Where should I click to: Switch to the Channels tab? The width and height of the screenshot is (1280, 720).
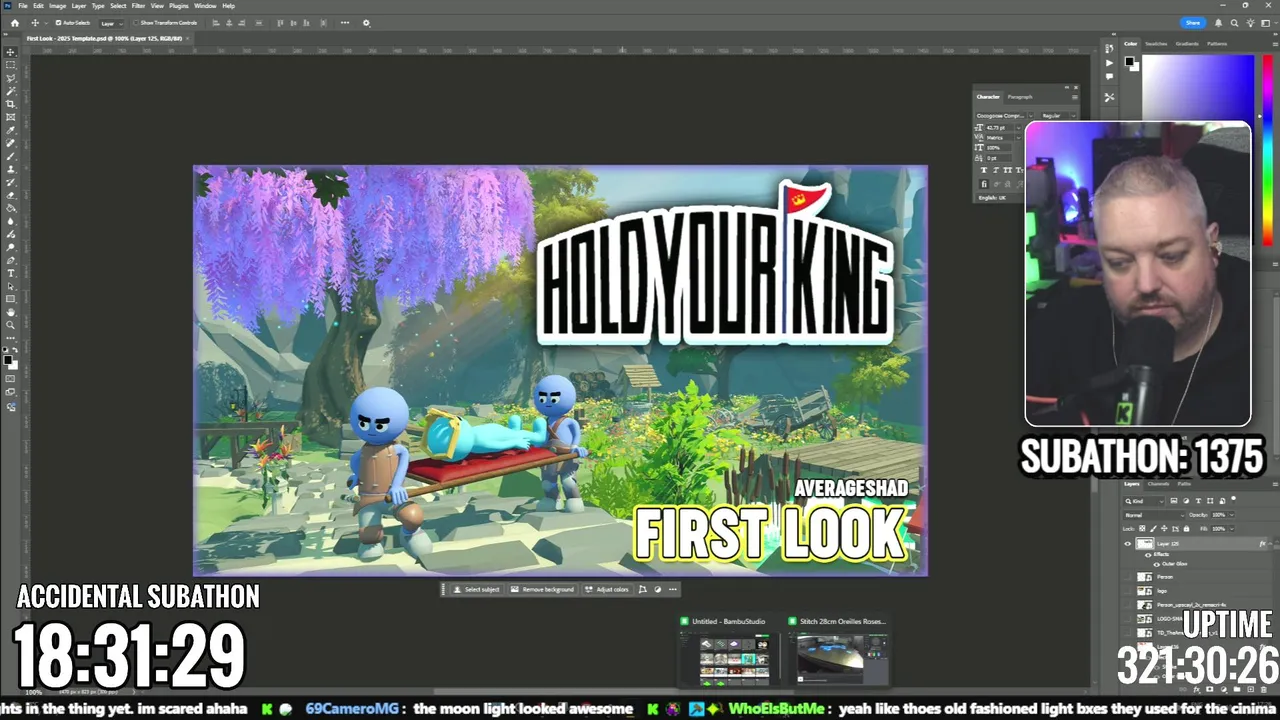[1158, 484]
